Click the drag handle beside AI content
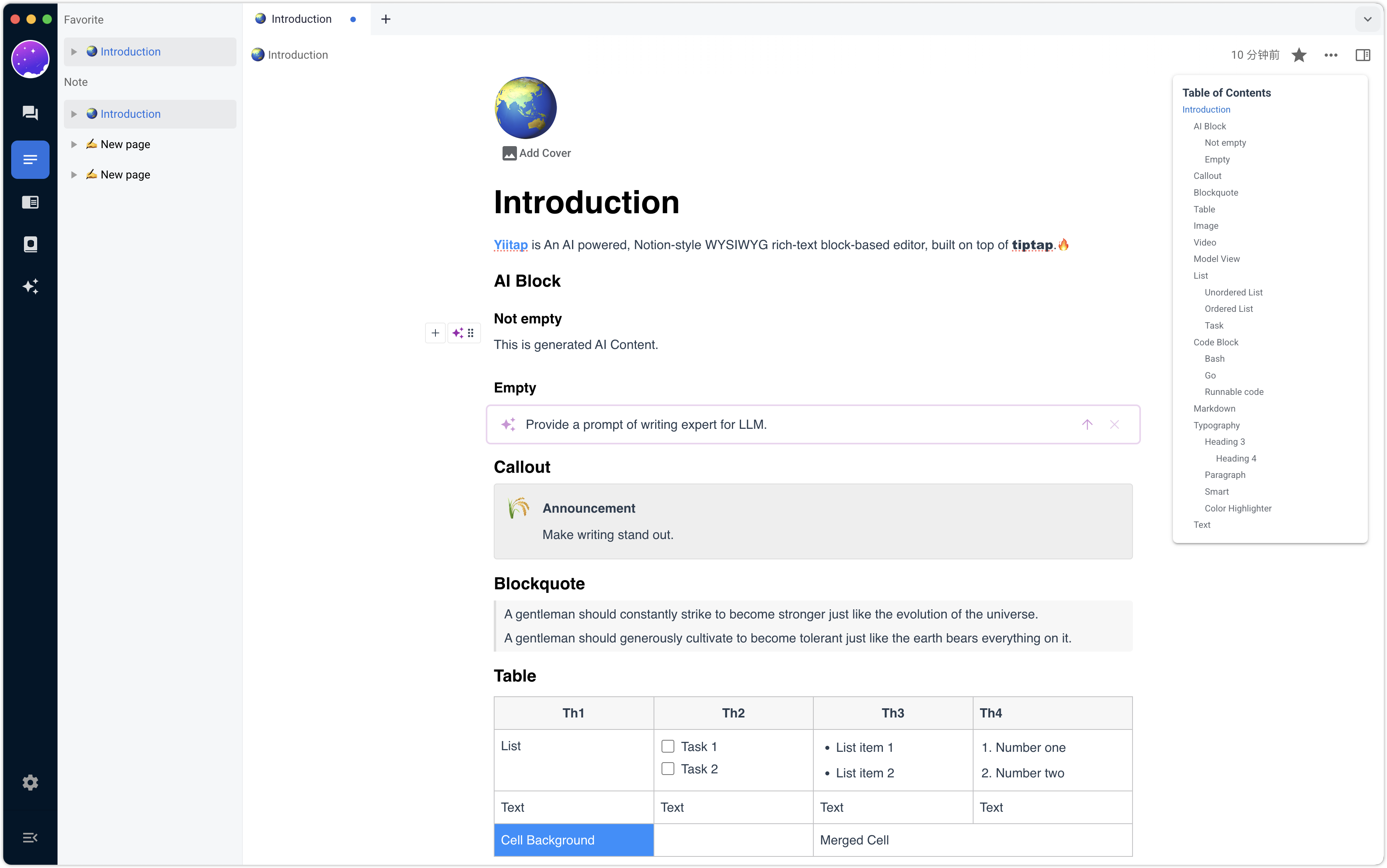Image resolution: width=1387 pixels, height=868 pixels. tap(471, 333)
